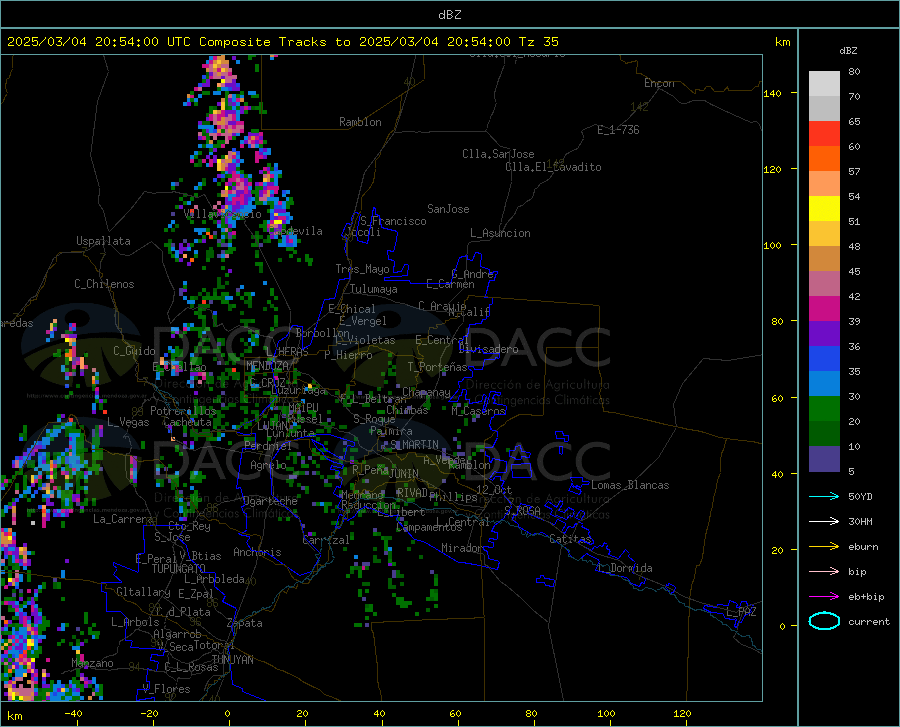Click the Divisadero place label

pyautogui.click(x=488, y=349)
